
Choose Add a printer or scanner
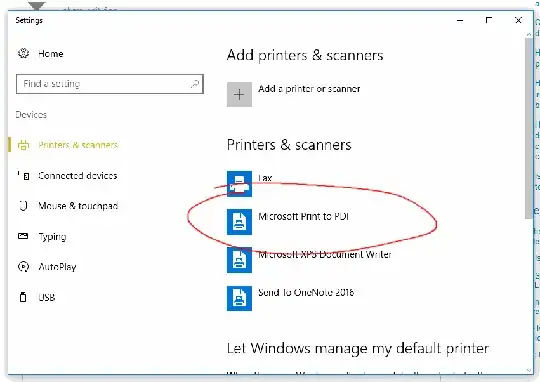(x=309, y=89)
